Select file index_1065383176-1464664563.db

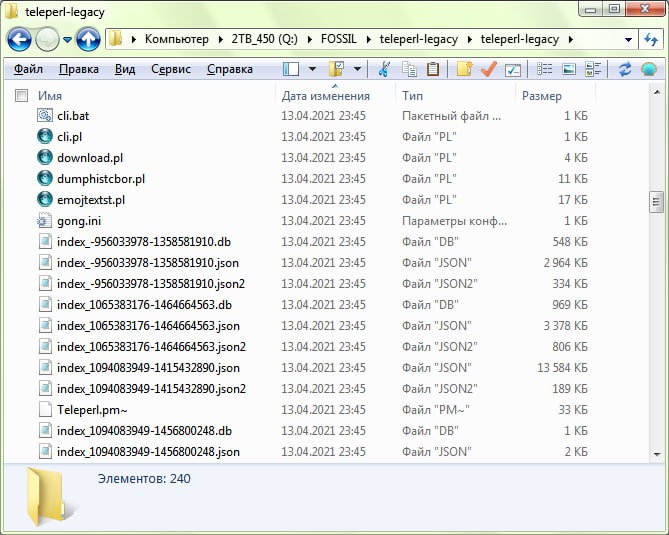pyautogui.click(x=144, y=305)
